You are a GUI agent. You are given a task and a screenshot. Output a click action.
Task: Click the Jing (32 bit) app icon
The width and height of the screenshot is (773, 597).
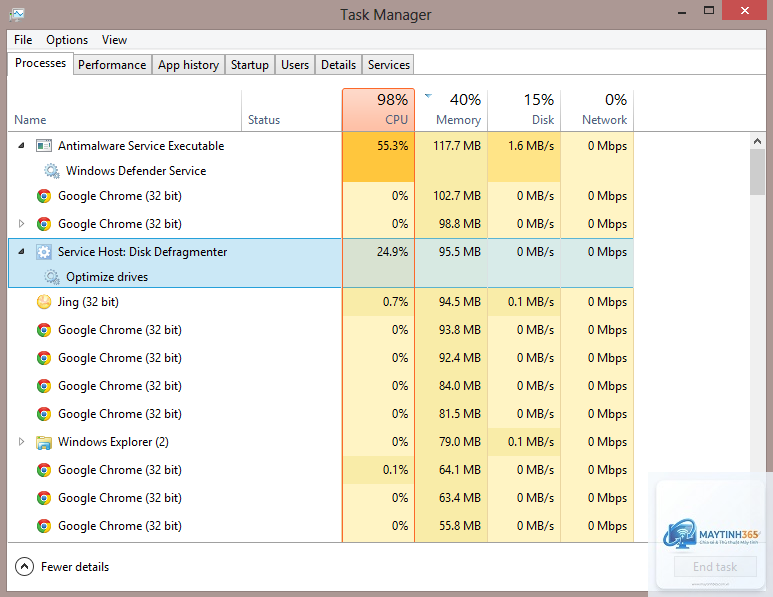[x=44, y=302]
